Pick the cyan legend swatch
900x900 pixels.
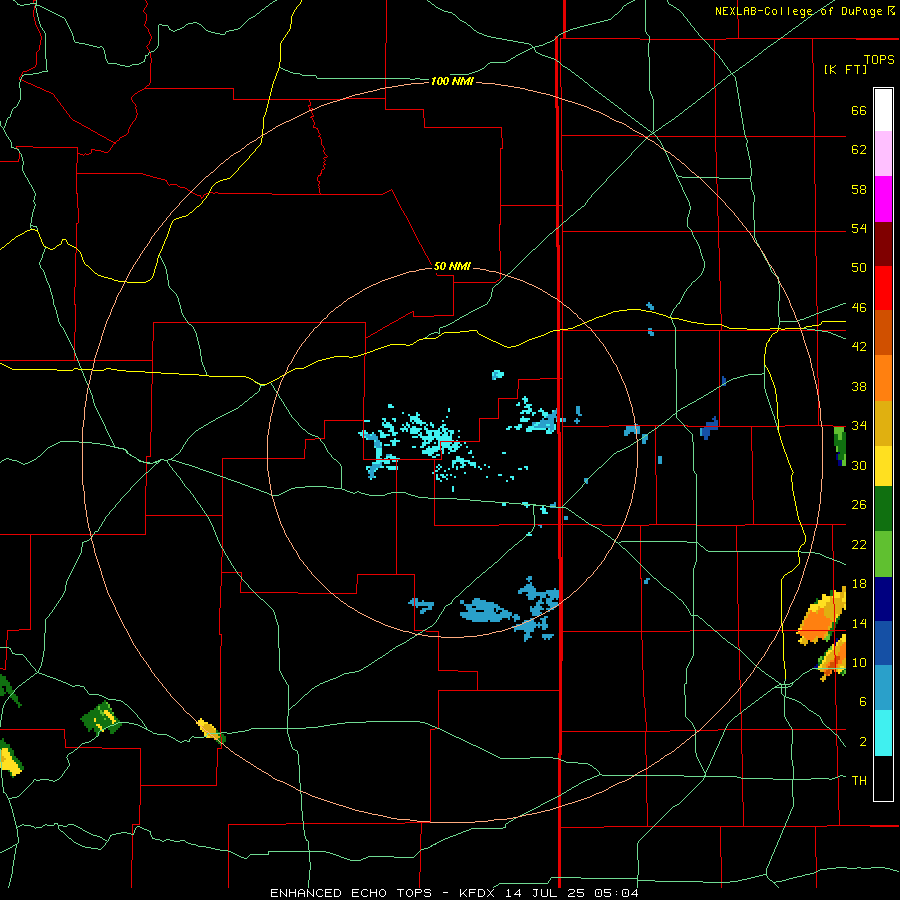tap(883, 733)
